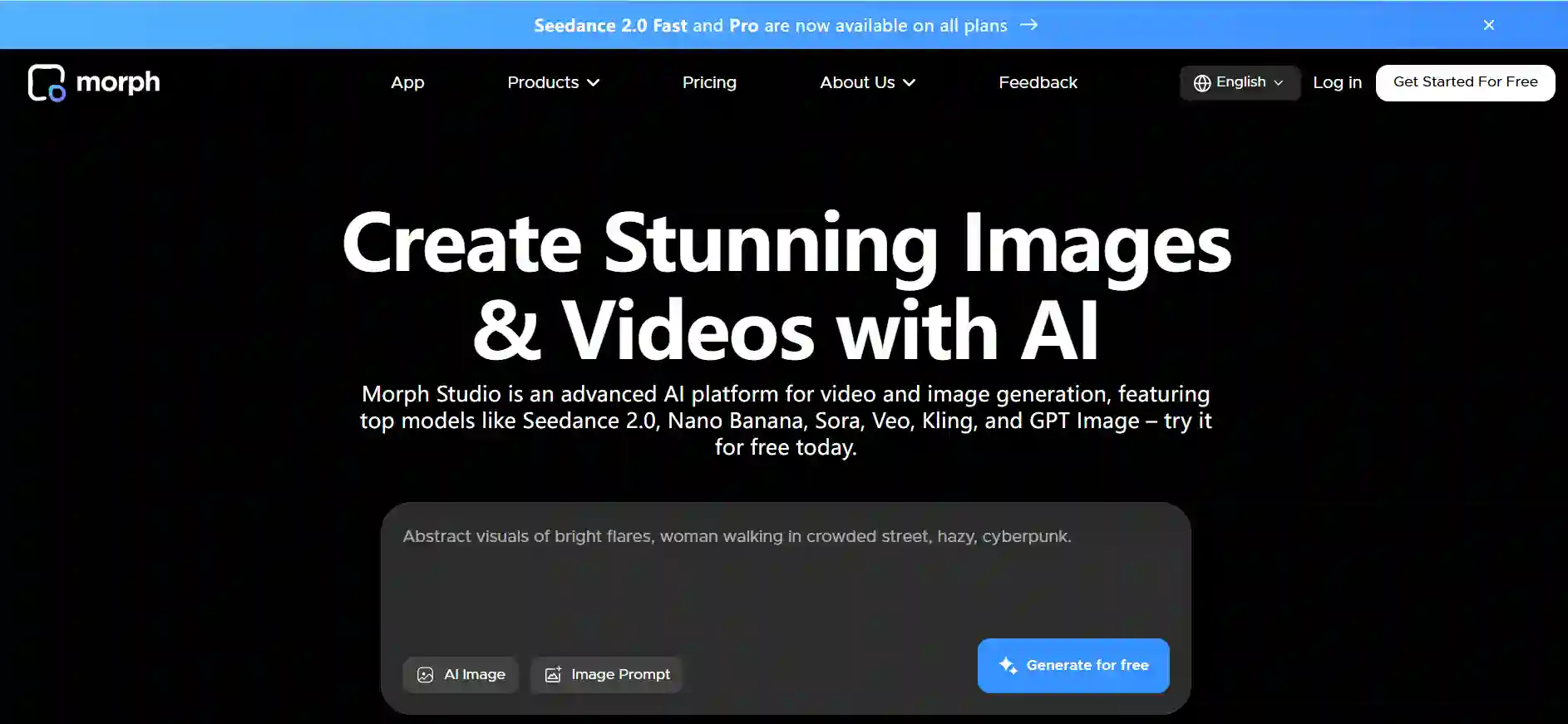Click the morph wordmark text
Screen dimensions: 1568x724
point(118,82)
